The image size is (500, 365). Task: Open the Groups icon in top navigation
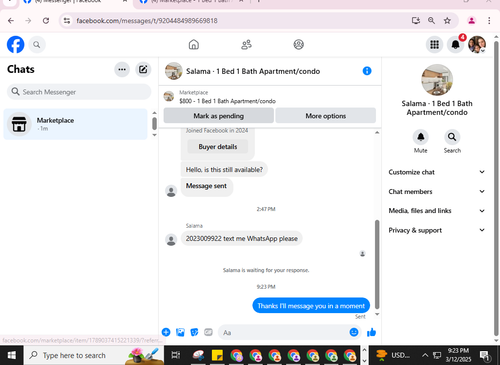coord(299,44)
